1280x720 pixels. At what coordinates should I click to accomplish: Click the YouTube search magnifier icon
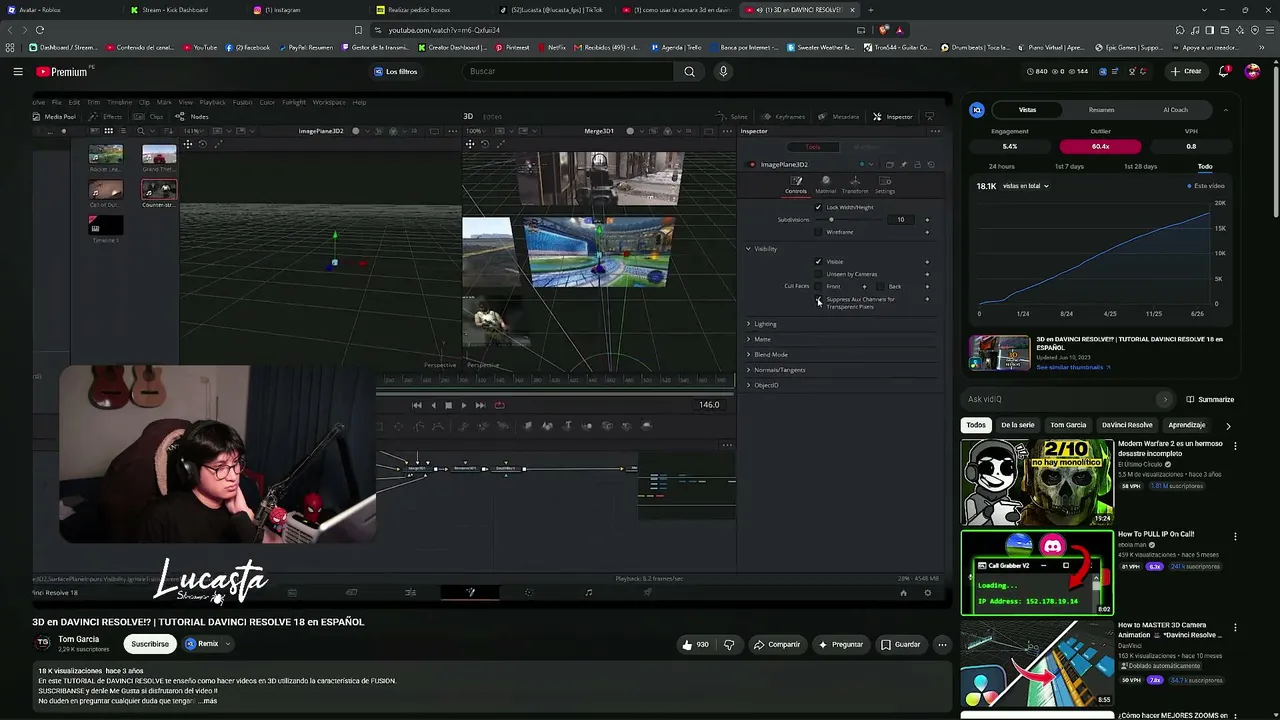[x=689, y=71]
